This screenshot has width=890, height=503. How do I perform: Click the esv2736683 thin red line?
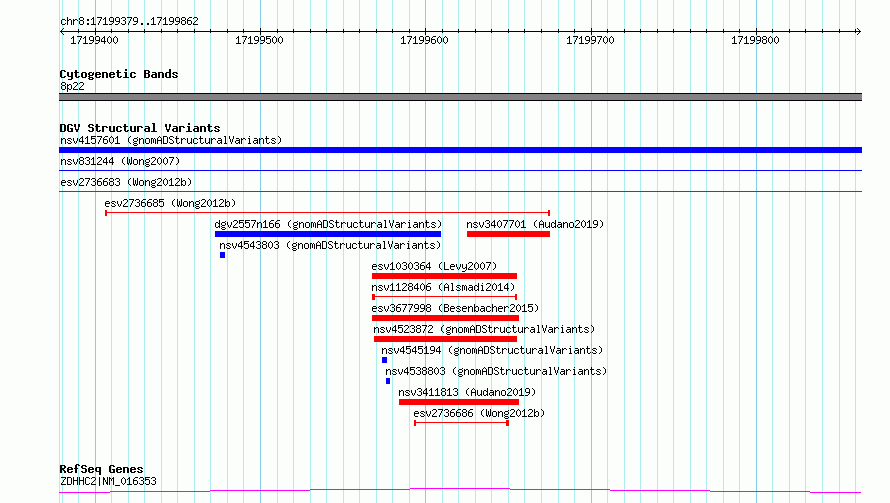pos(460,191)
